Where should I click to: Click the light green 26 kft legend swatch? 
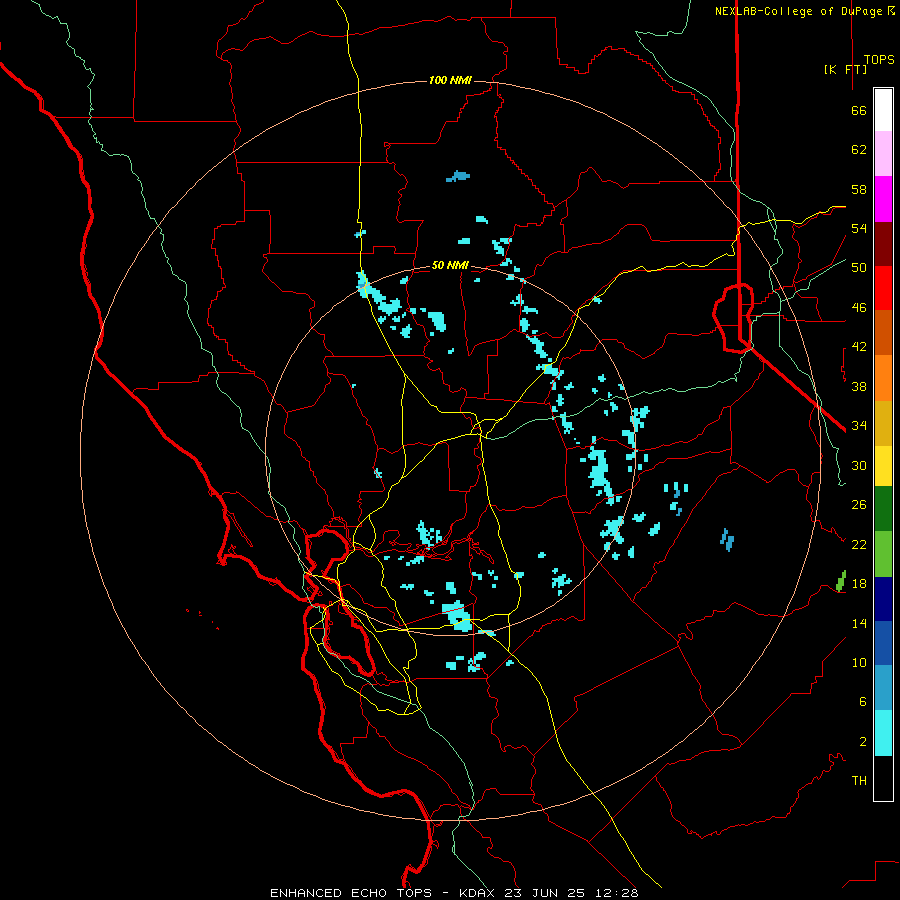coord(883,554)
